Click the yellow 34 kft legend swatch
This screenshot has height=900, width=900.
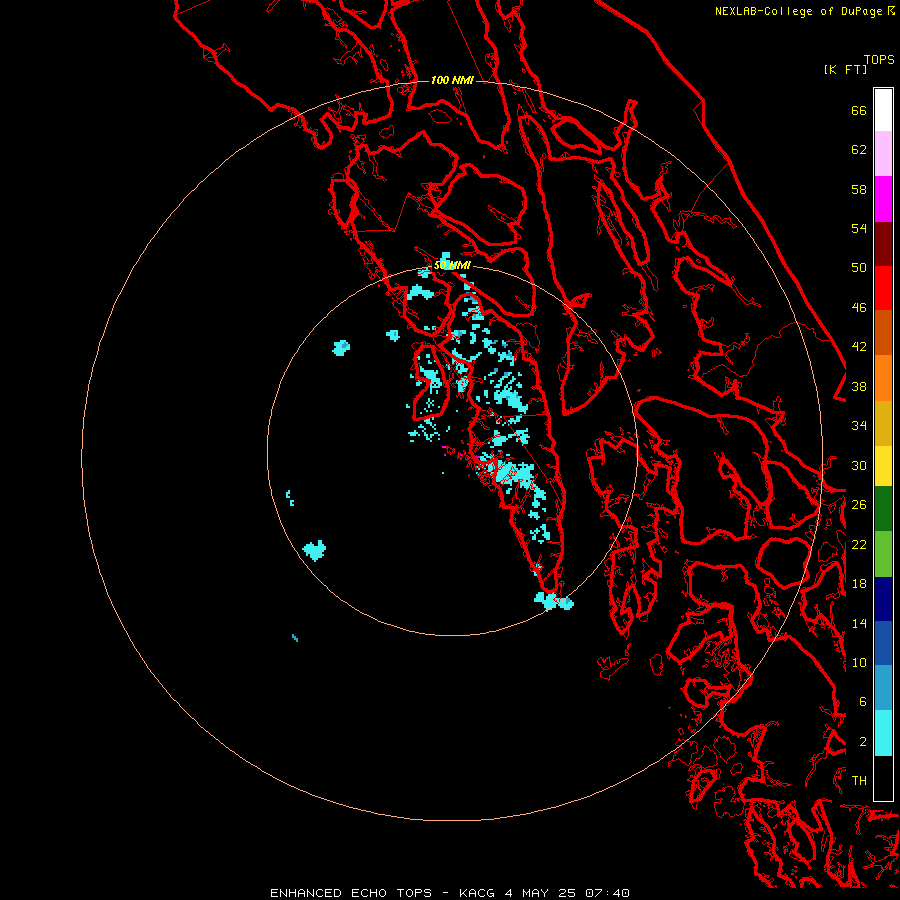tap(883, 466)
